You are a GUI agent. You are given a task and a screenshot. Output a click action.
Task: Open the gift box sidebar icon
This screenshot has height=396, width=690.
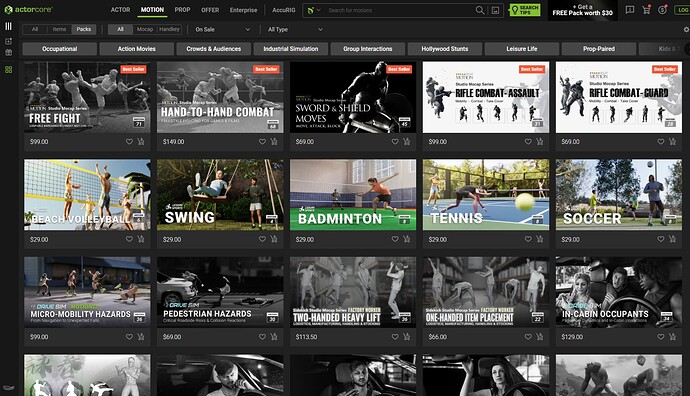(x=8, y=52)
